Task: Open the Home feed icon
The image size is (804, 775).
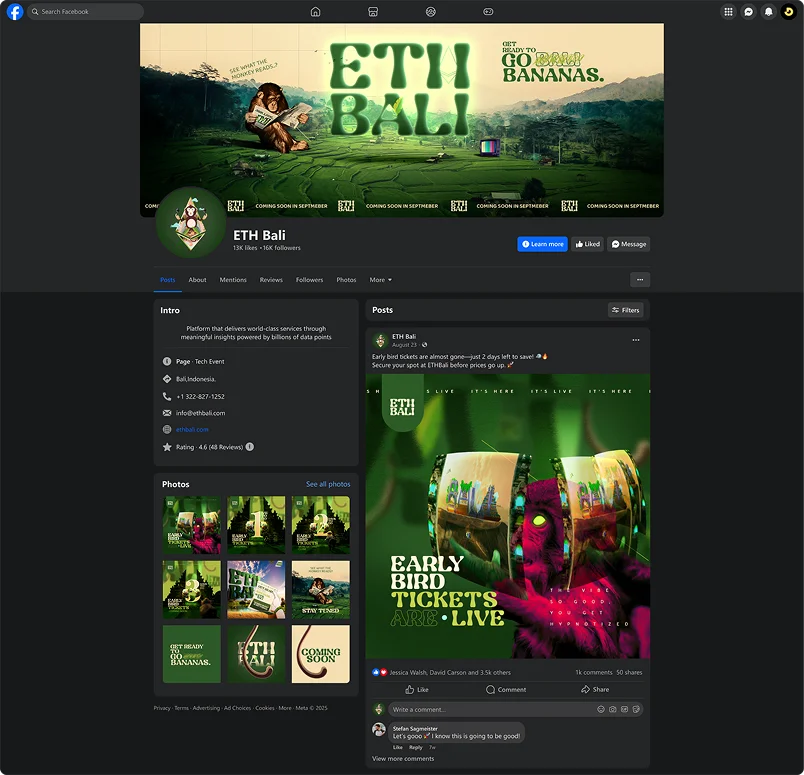Action: [315, 11]
